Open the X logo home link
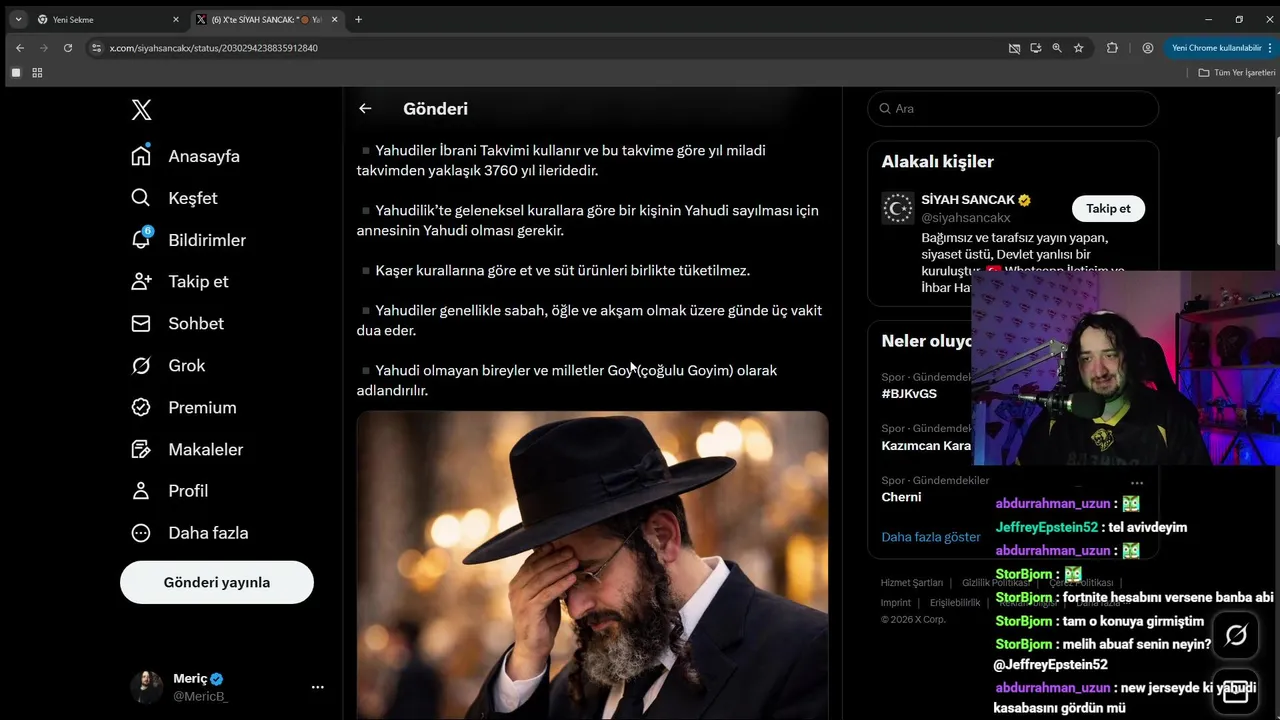The width and height of the screenshot is (1280, 720). click(x=141, y=110)
